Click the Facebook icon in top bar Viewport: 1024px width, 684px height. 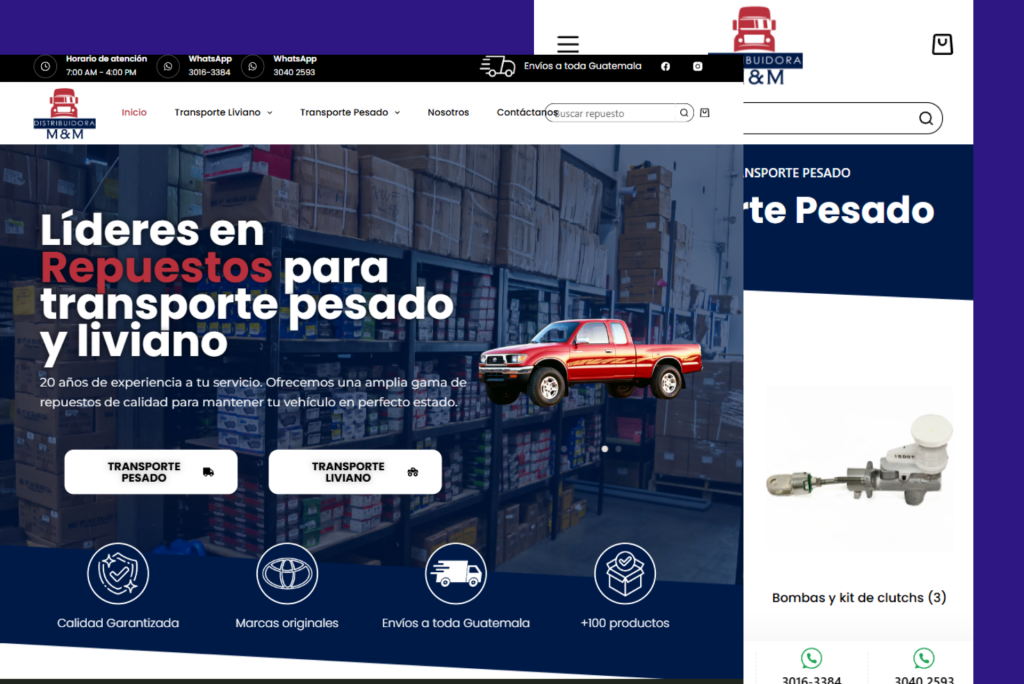(x=666, y=67)
